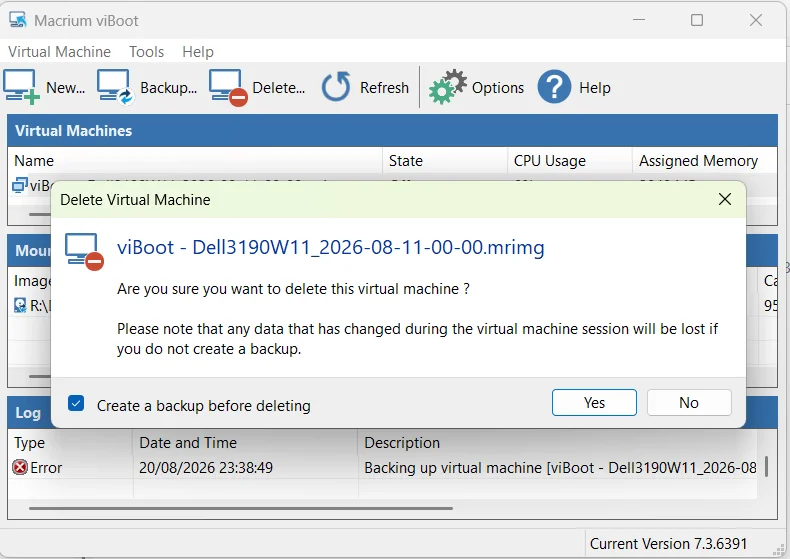Click the red Error icon in the Log
The image size is (790, 559).
point(20,467)
